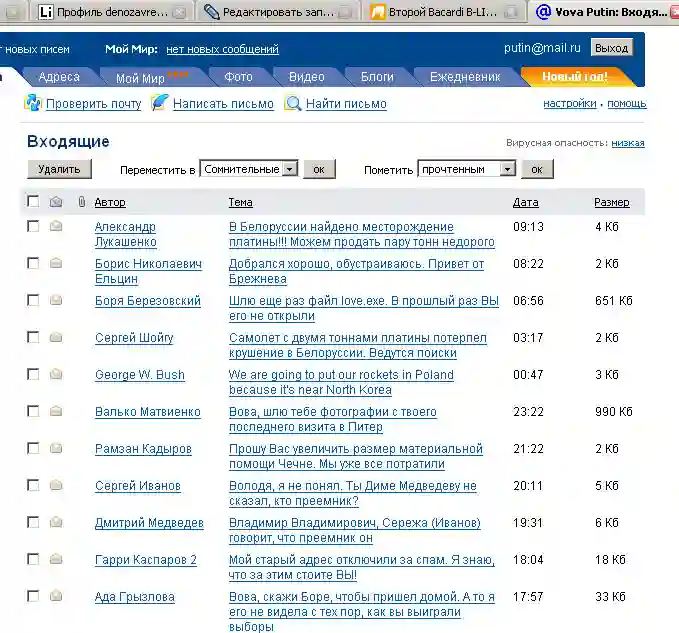Click the feather icon for Написать письмо
Screen dimensions: 679x633
(159, 103)
